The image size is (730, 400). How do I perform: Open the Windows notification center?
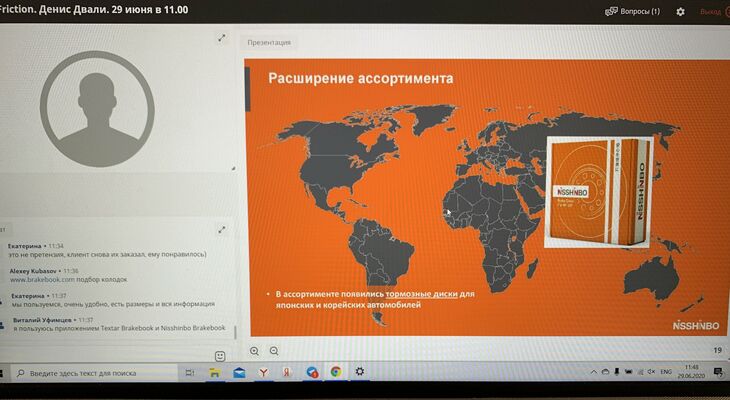tap(718, 371)
